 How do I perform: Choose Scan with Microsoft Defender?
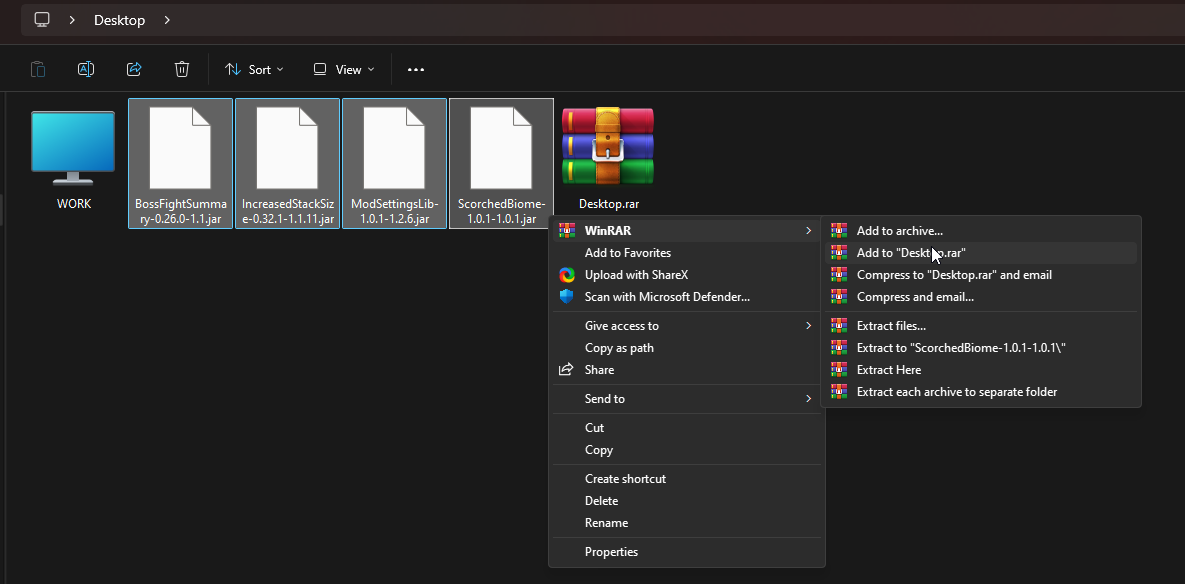point(667,297)
